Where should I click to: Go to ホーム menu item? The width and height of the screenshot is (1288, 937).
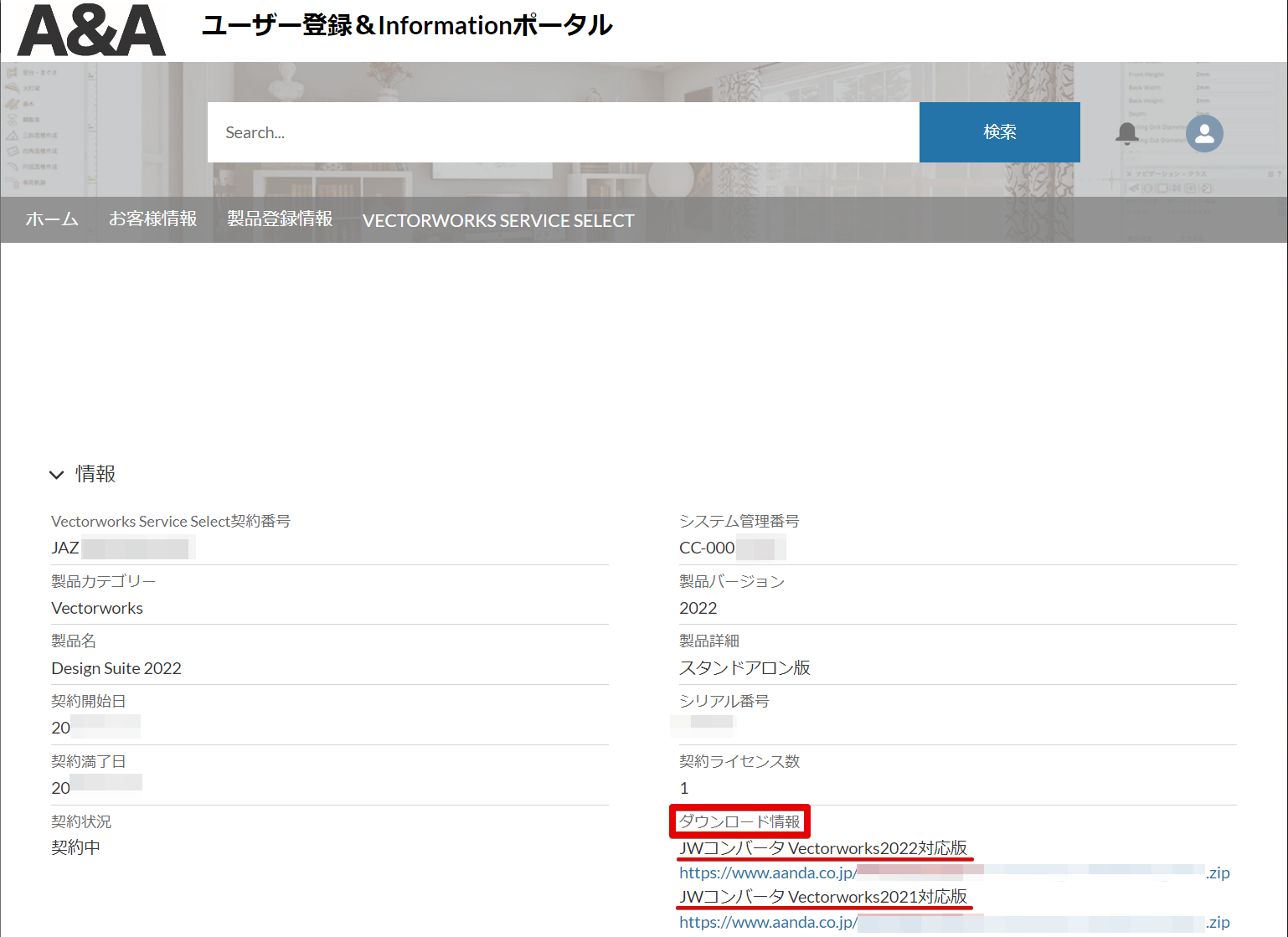pos(52,219)
